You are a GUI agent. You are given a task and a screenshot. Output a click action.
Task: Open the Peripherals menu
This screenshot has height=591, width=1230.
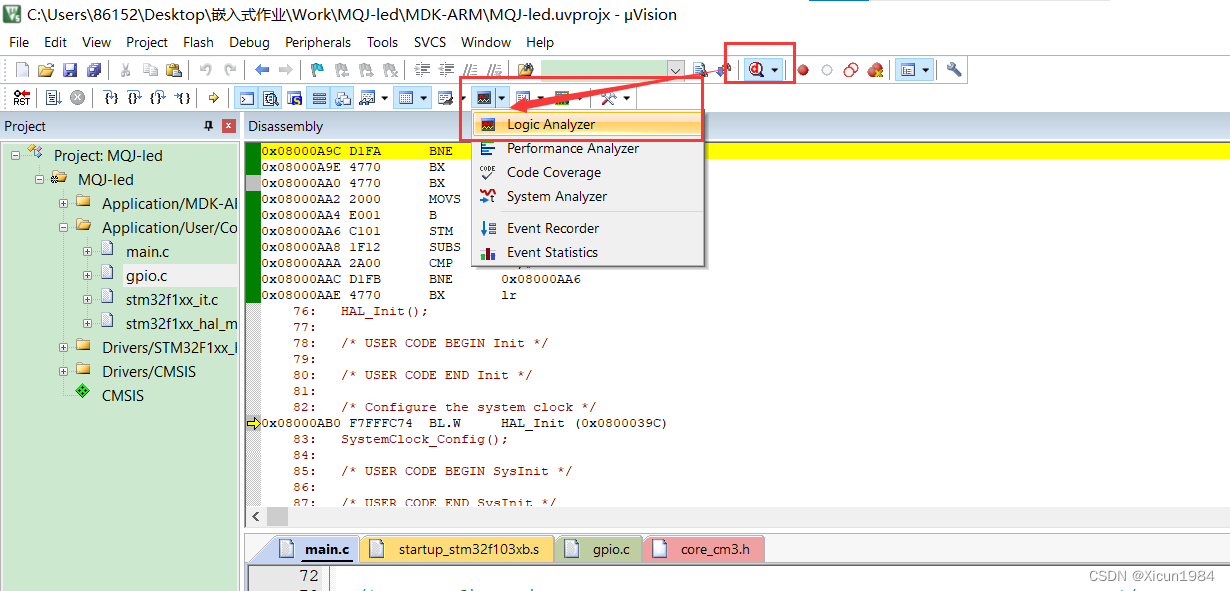[x=318, y=42]
